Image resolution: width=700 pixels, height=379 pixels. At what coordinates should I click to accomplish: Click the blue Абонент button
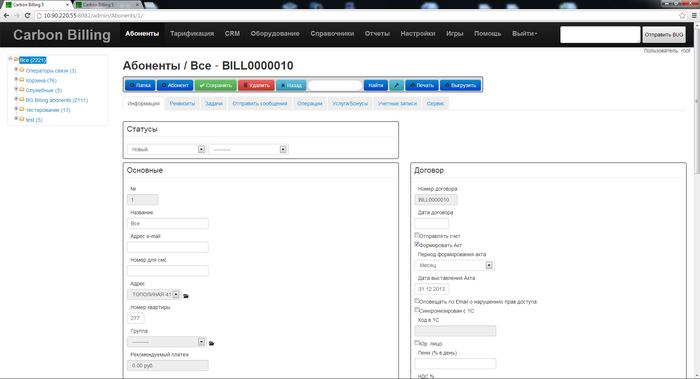tap(175, 85)
